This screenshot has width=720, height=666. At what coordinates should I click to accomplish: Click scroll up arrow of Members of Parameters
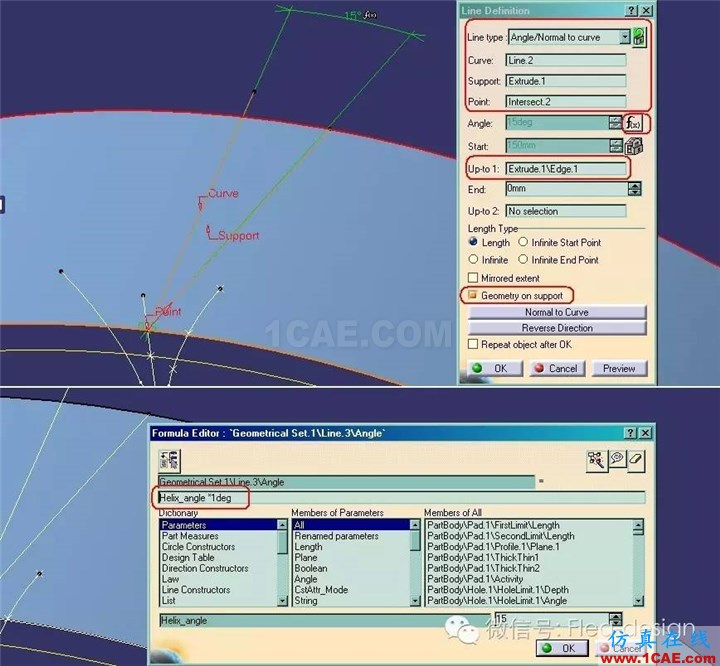coord(415,525)
